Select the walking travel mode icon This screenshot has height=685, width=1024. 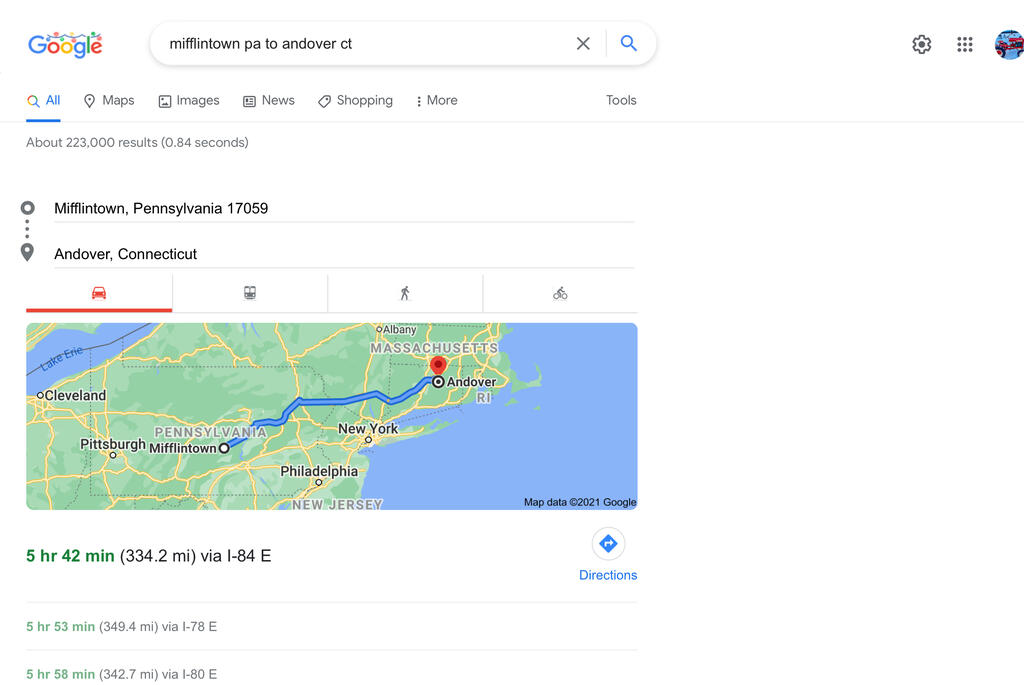(x=405, y=293)
